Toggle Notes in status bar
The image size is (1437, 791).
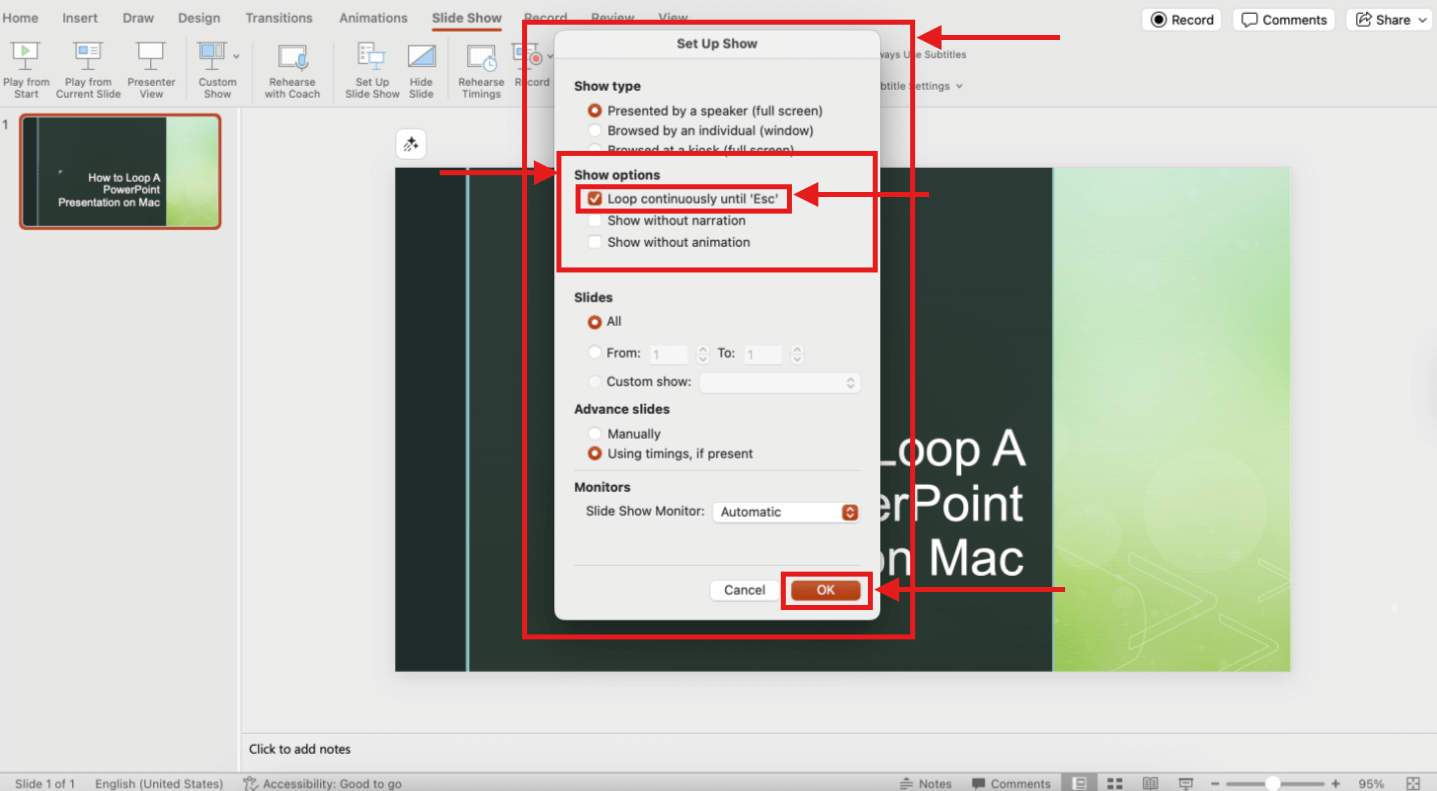(926, 784)
